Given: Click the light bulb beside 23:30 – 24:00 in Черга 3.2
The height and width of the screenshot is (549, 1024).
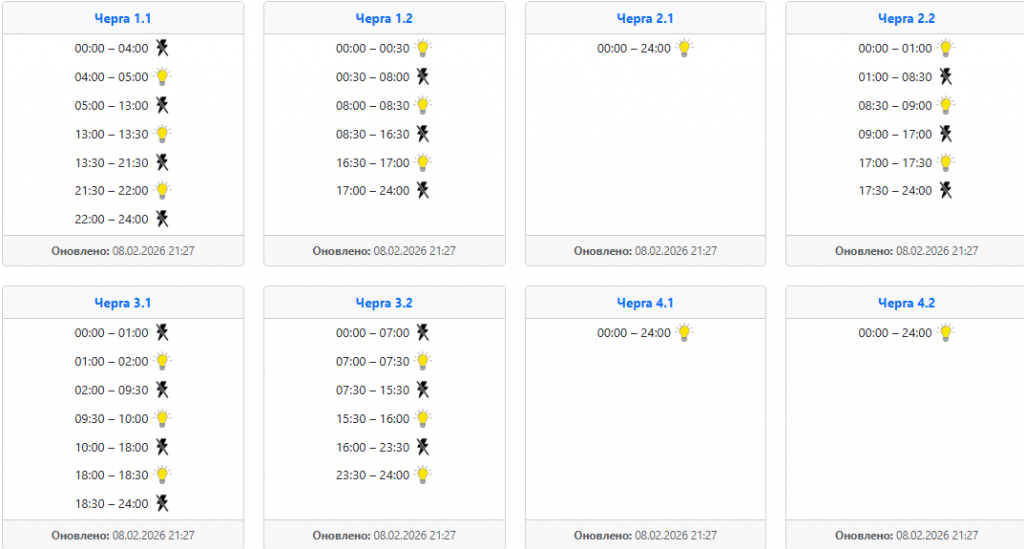Looking at the screenshot, I should 423,475.
